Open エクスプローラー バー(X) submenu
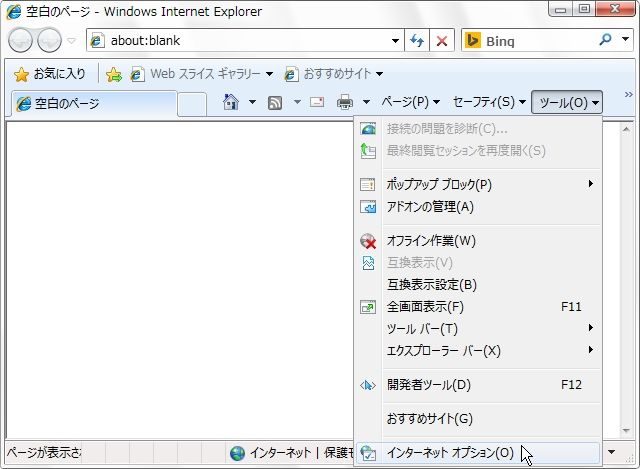640x469 pixels. [x=478, y=350]
